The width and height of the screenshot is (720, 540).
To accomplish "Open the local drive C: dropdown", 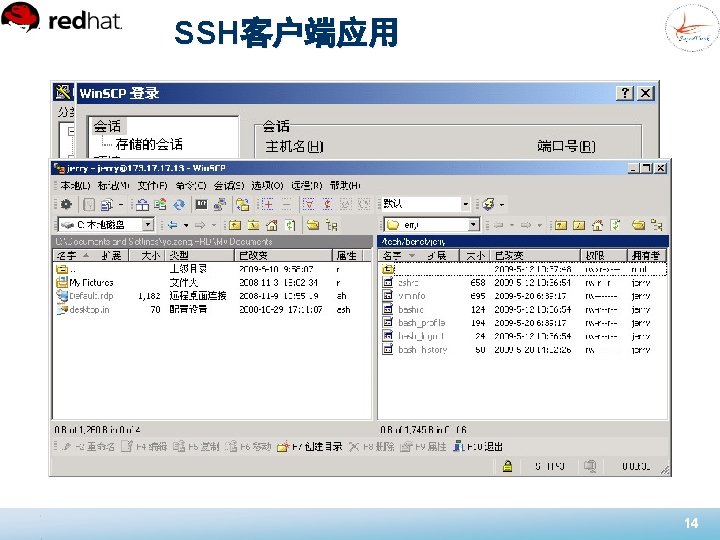I will pyautogui.click(x=148, y=225).
